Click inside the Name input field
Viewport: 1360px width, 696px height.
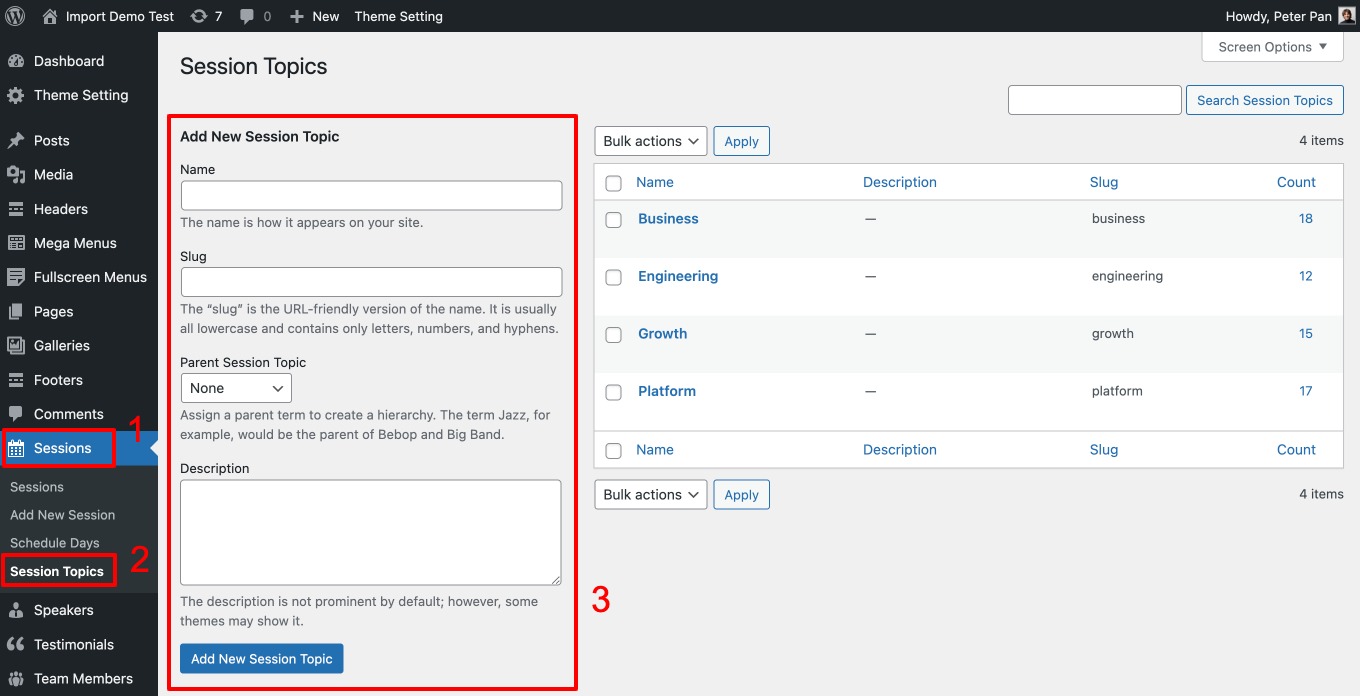pyautogui.click(x=371, y=195)
